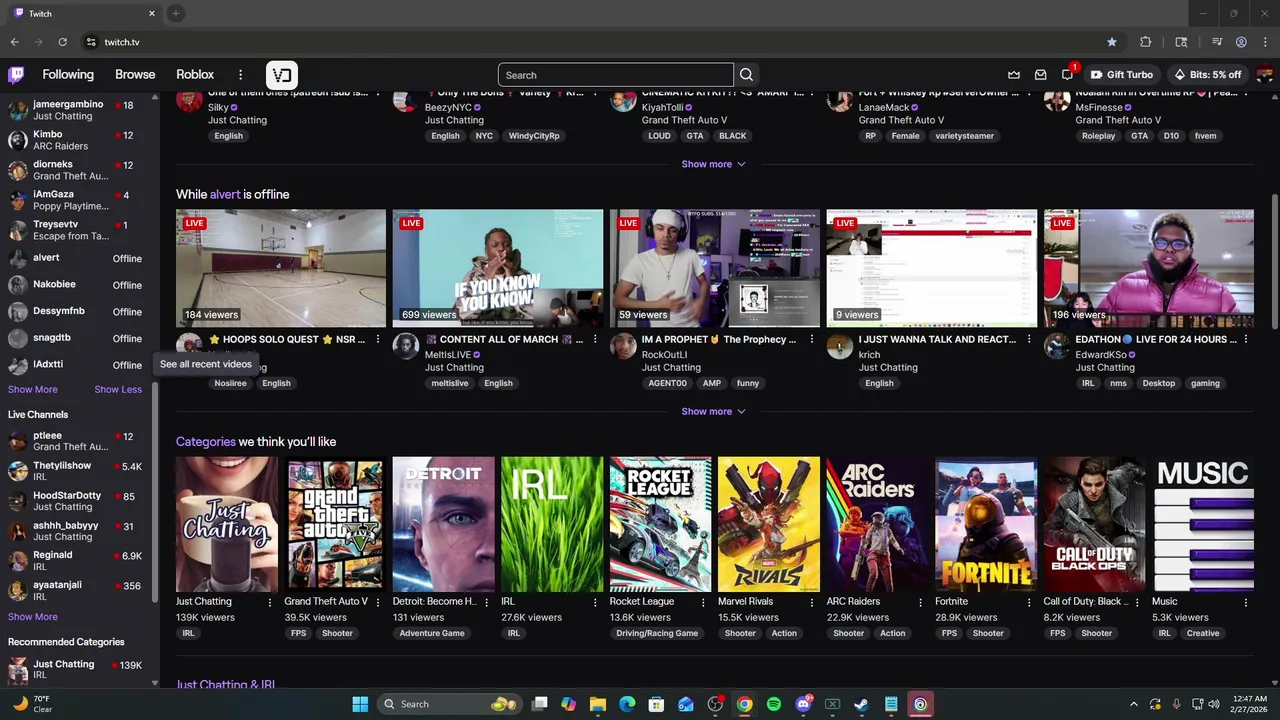Viewport: 1280px width, 720px height.
Task: Expand Show more under alvert offline row
Action: click(x=713, y=411)
